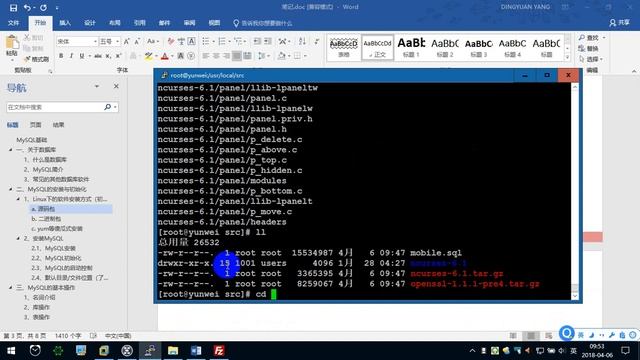Screen dimensions: 640x360
Task: Open the font size combo box
Action: pyautogui.click(x=109, y=41)
